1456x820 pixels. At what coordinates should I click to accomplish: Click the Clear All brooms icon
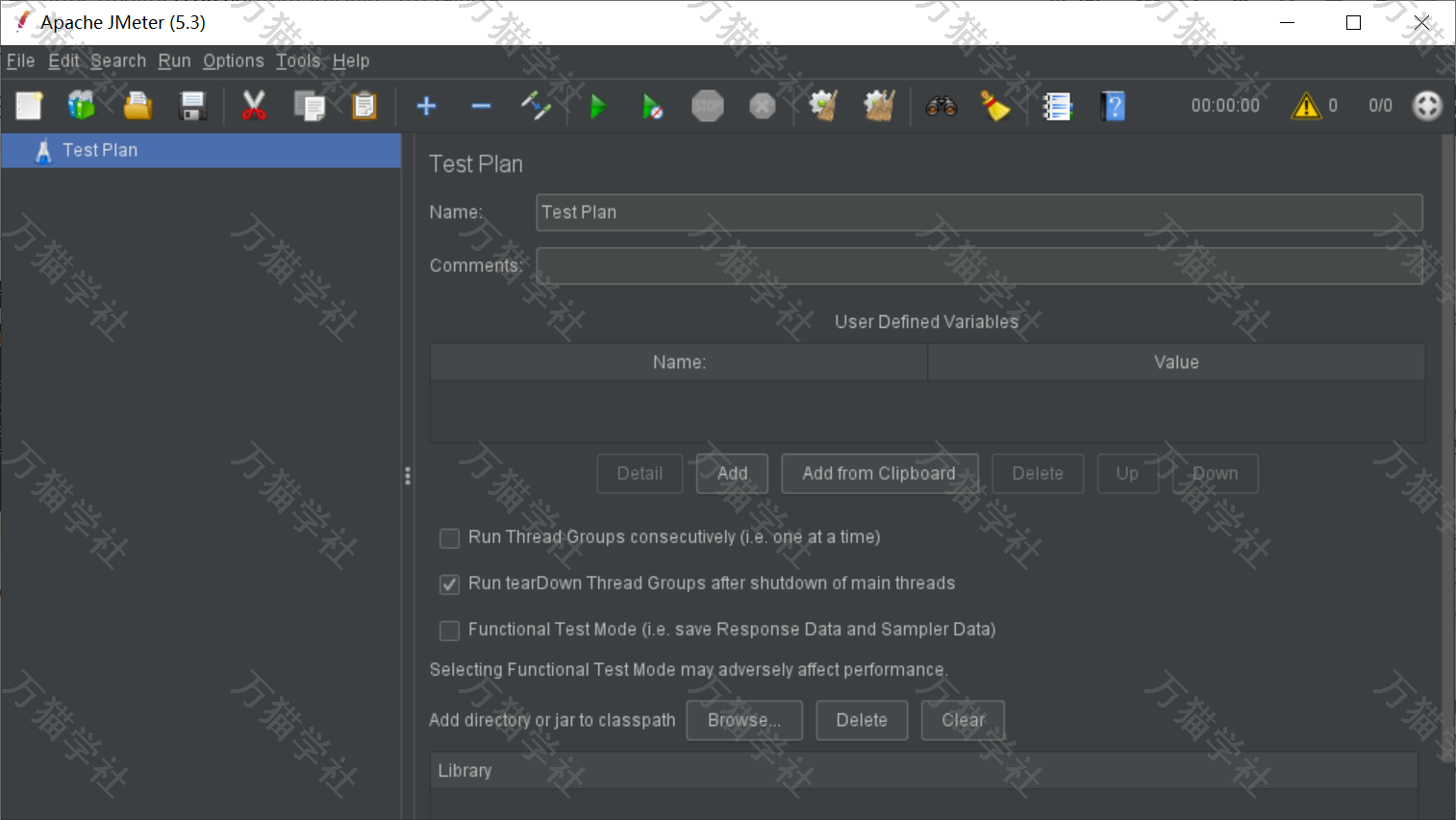point(879,106)
